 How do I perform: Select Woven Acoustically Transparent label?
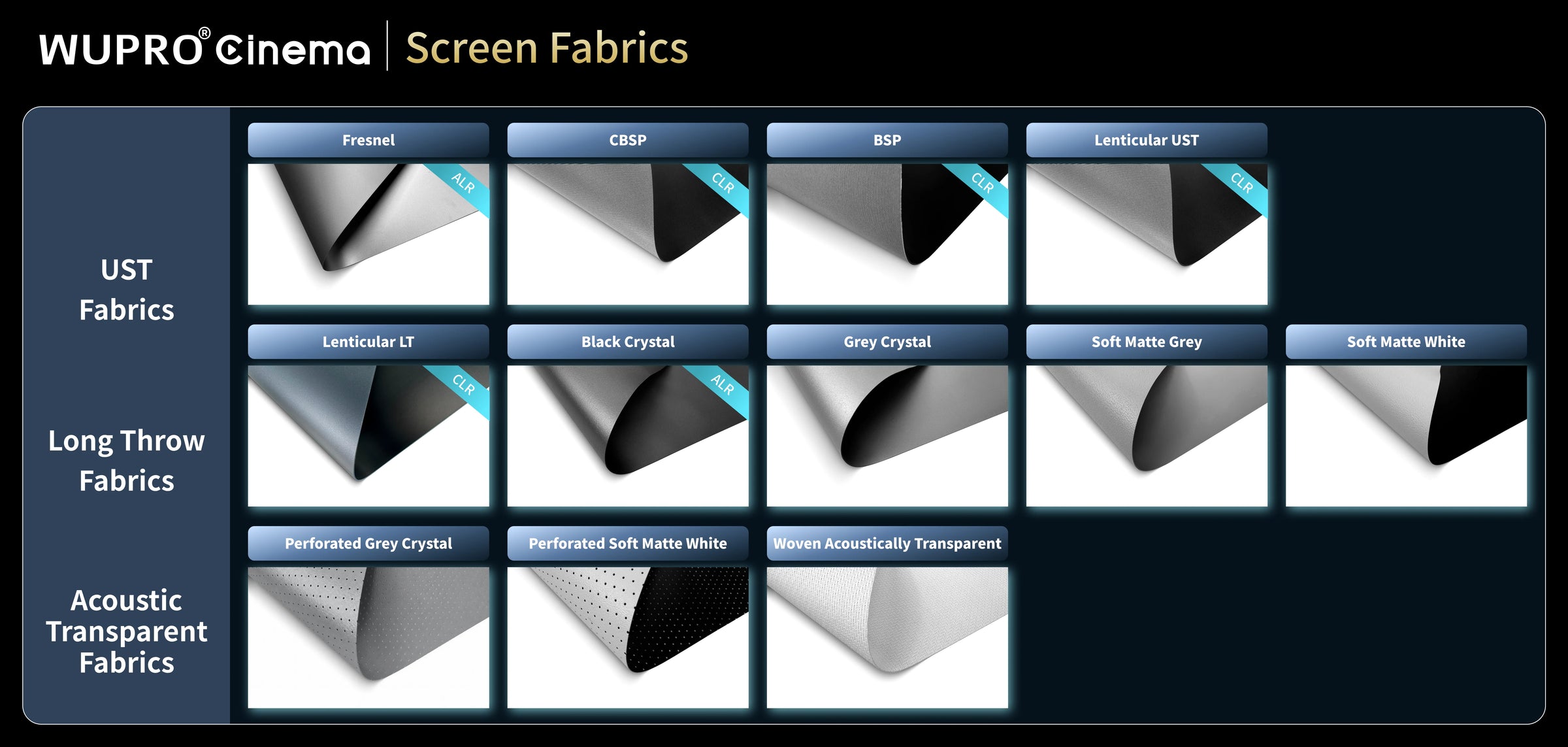(887, 543)
